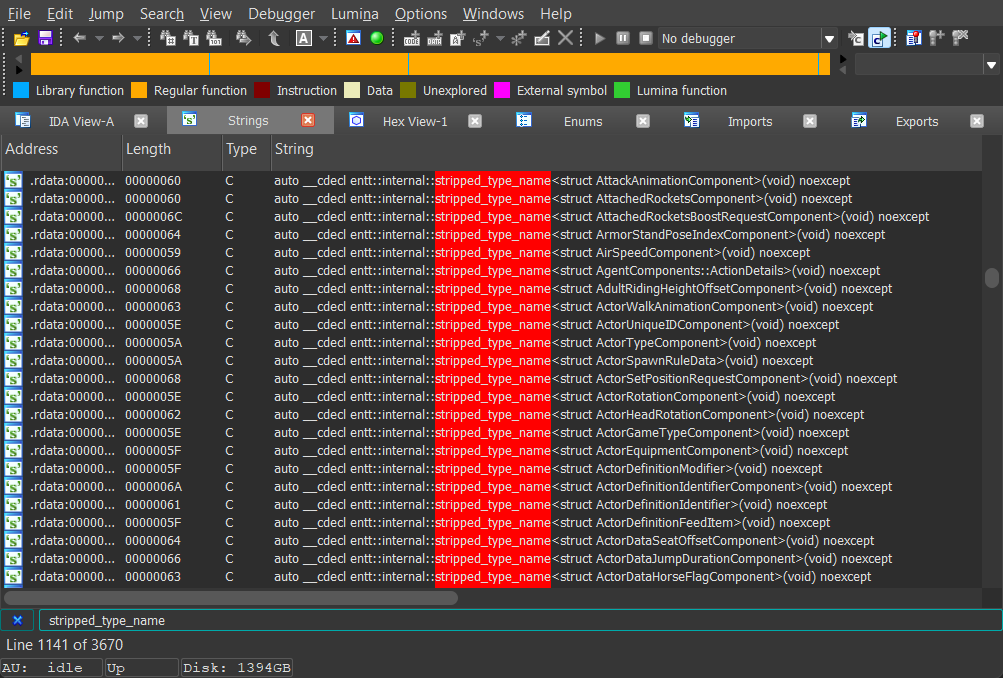
Task: Click the binoculars byte sequence search icon
Action: (214, 38)
